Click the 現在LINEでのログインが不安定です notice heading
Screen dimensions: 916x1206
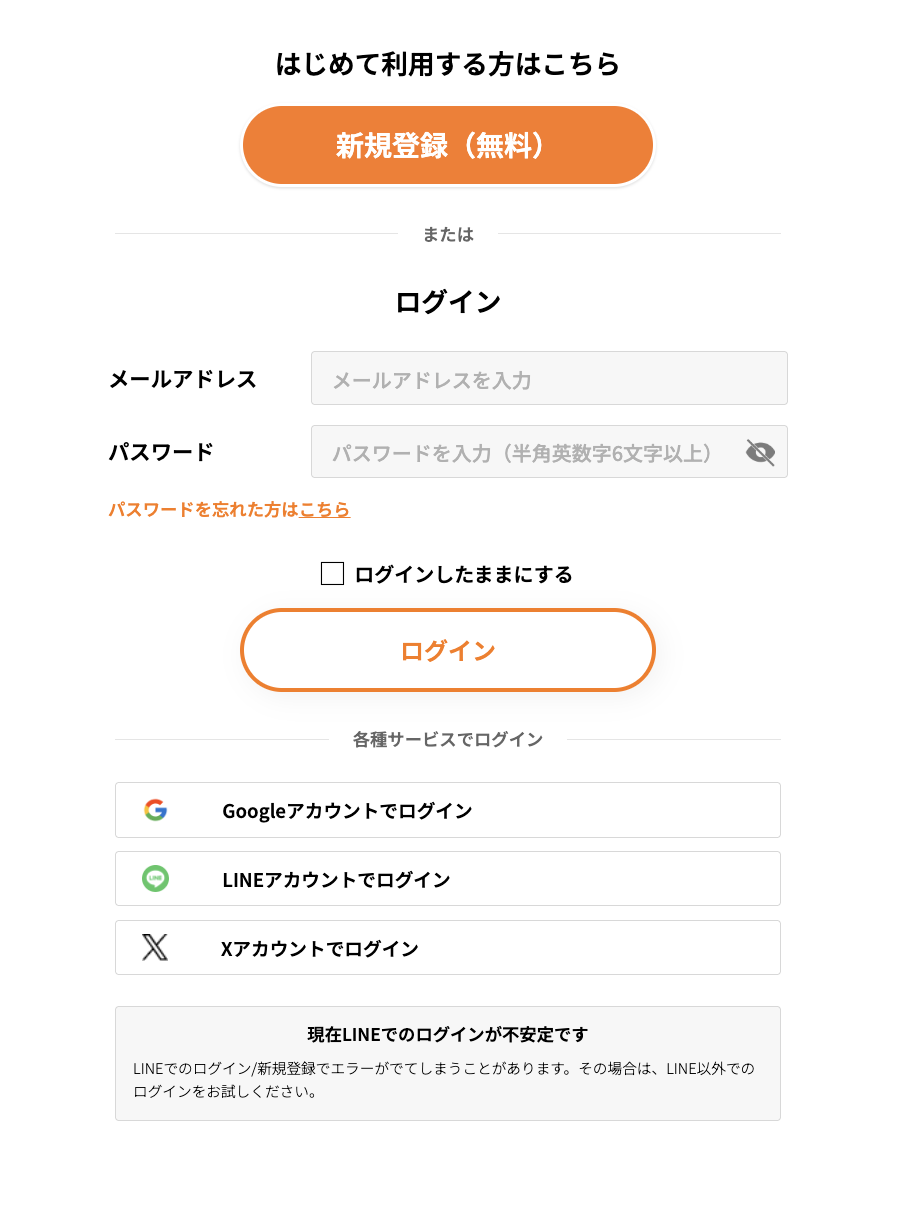pos(448,1034)
